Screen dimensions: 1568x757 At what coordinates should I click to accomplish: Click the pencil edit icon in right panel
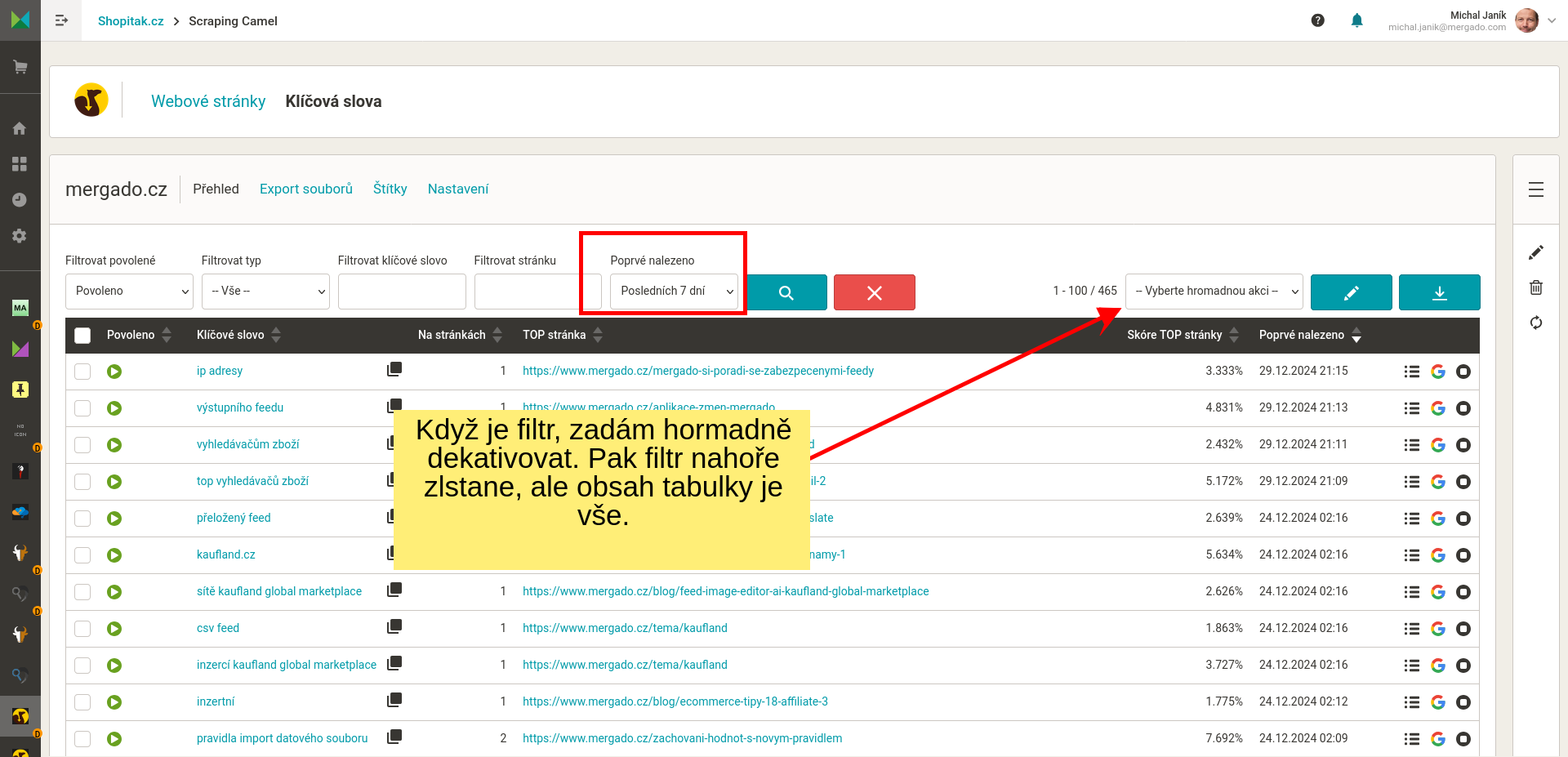1536,252
